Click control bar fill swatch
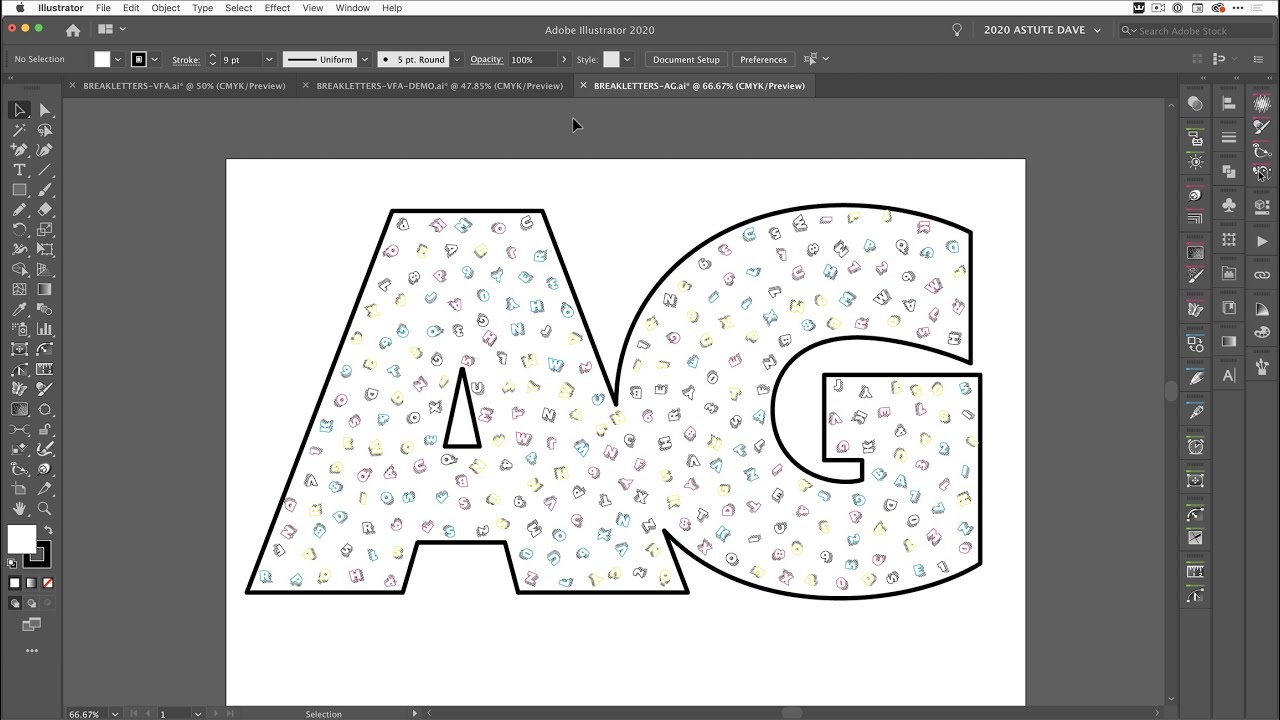 (x=102, y=59)
